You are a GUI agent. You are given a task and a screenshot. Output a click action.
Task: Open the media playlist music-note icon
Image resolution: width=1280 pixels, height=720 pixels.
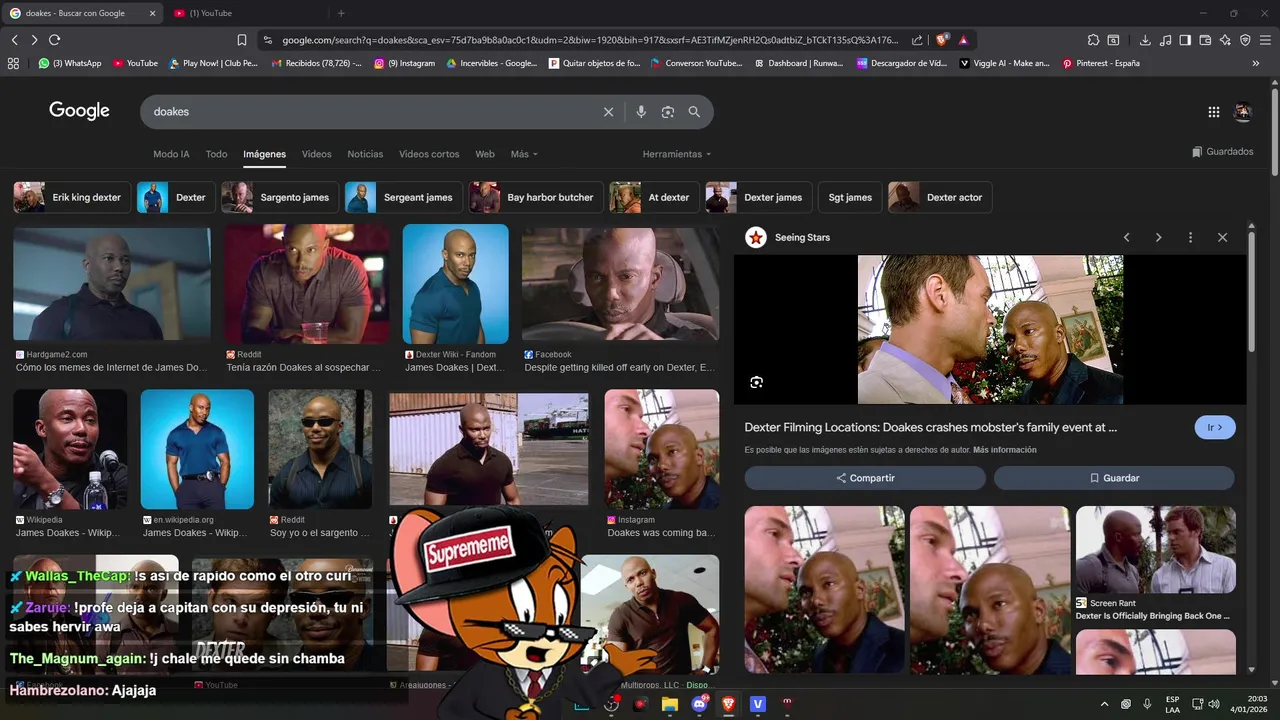click(1165, 40)
